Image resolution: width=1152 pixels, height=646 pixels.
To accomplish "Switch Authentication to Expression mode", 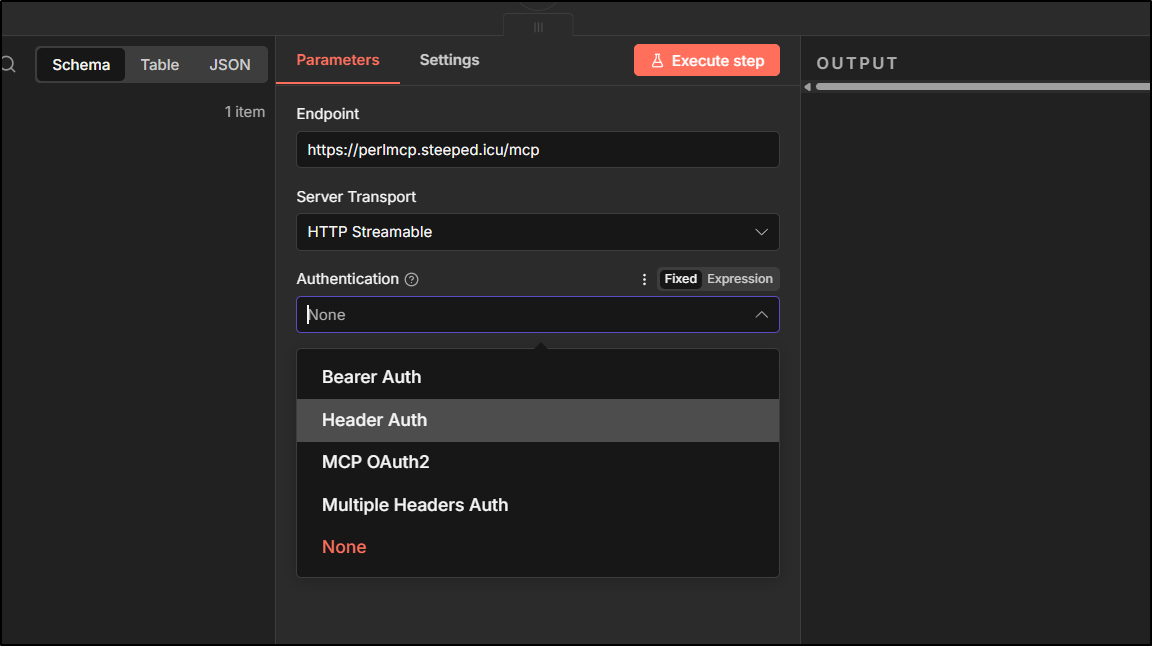I will (x=740, y=279).
